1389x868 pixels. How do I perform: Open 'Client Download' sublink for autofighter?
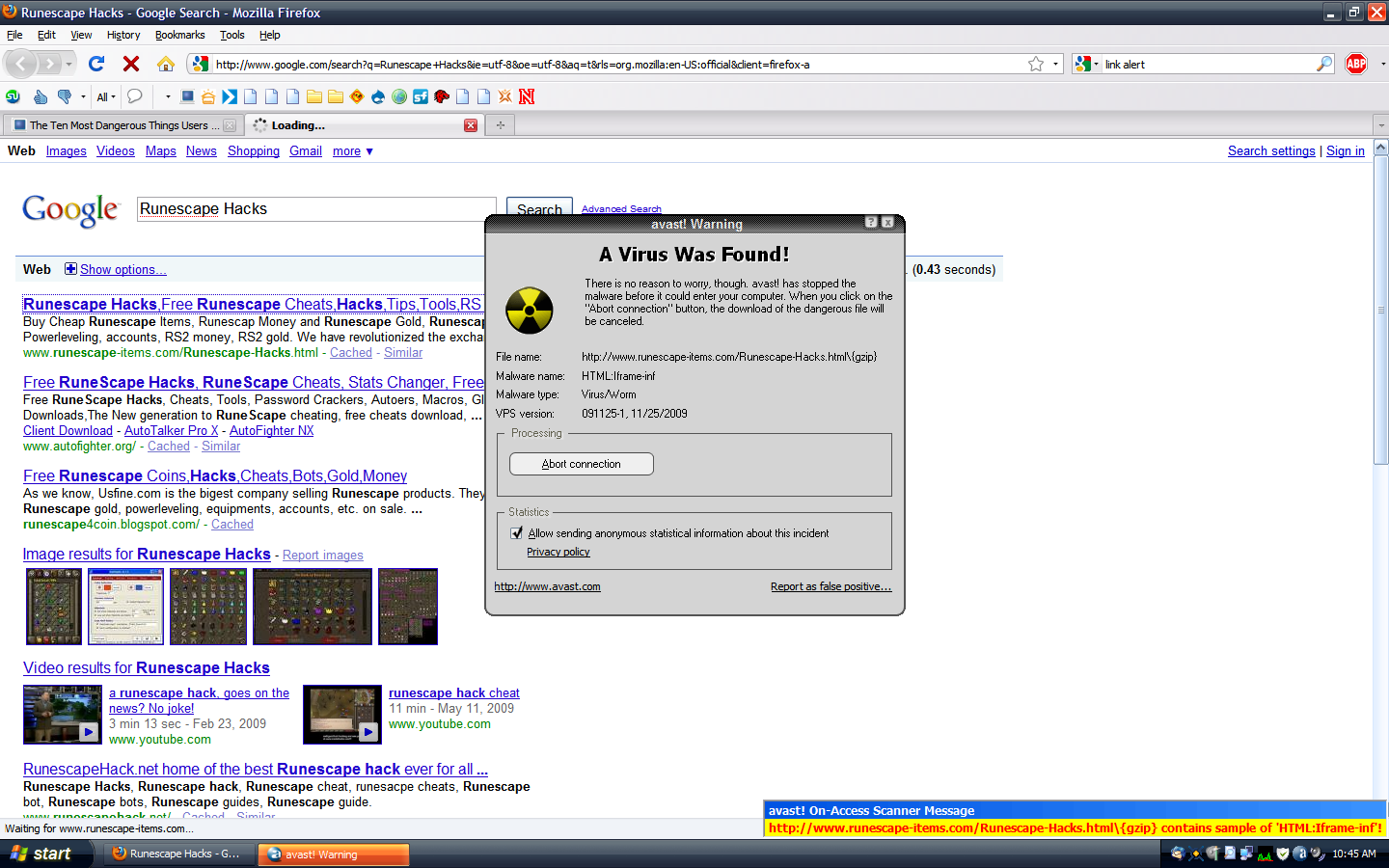click(68, 431)
